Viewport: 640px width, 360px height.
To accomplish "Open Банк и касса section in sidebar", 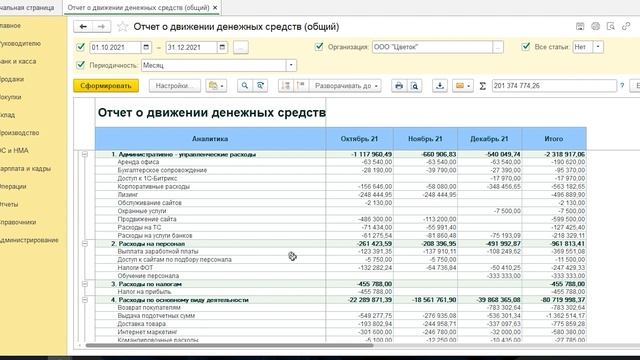I will (18, 61).
